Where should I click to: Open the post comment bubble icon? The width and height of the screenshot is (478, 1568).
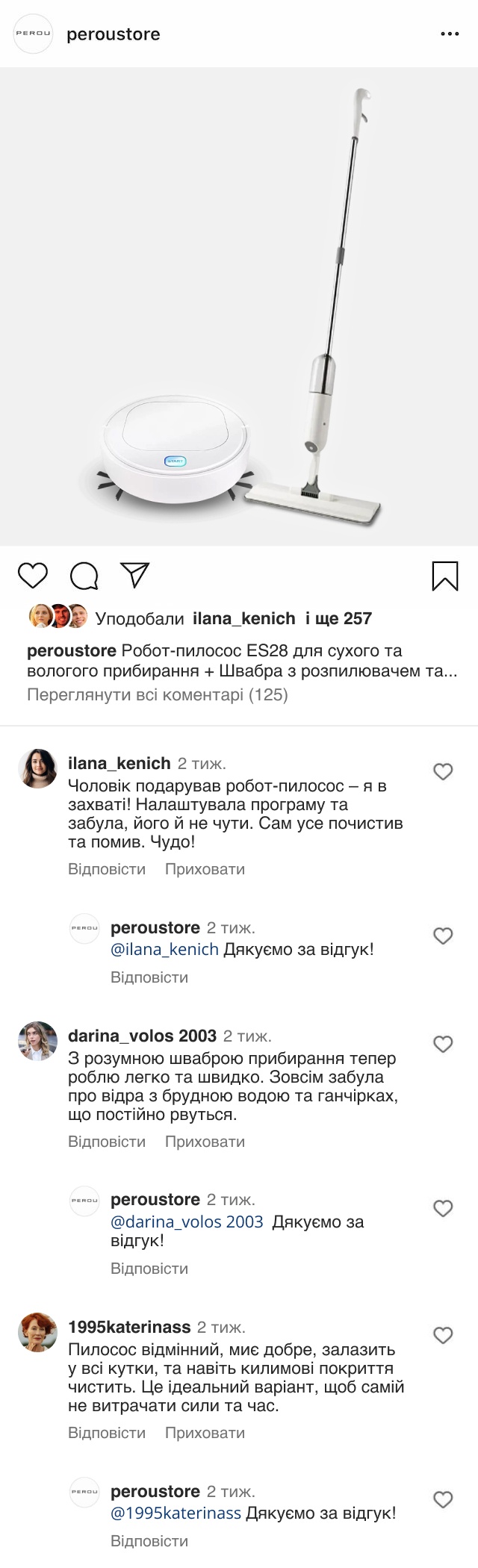click(x=84, y=576)
